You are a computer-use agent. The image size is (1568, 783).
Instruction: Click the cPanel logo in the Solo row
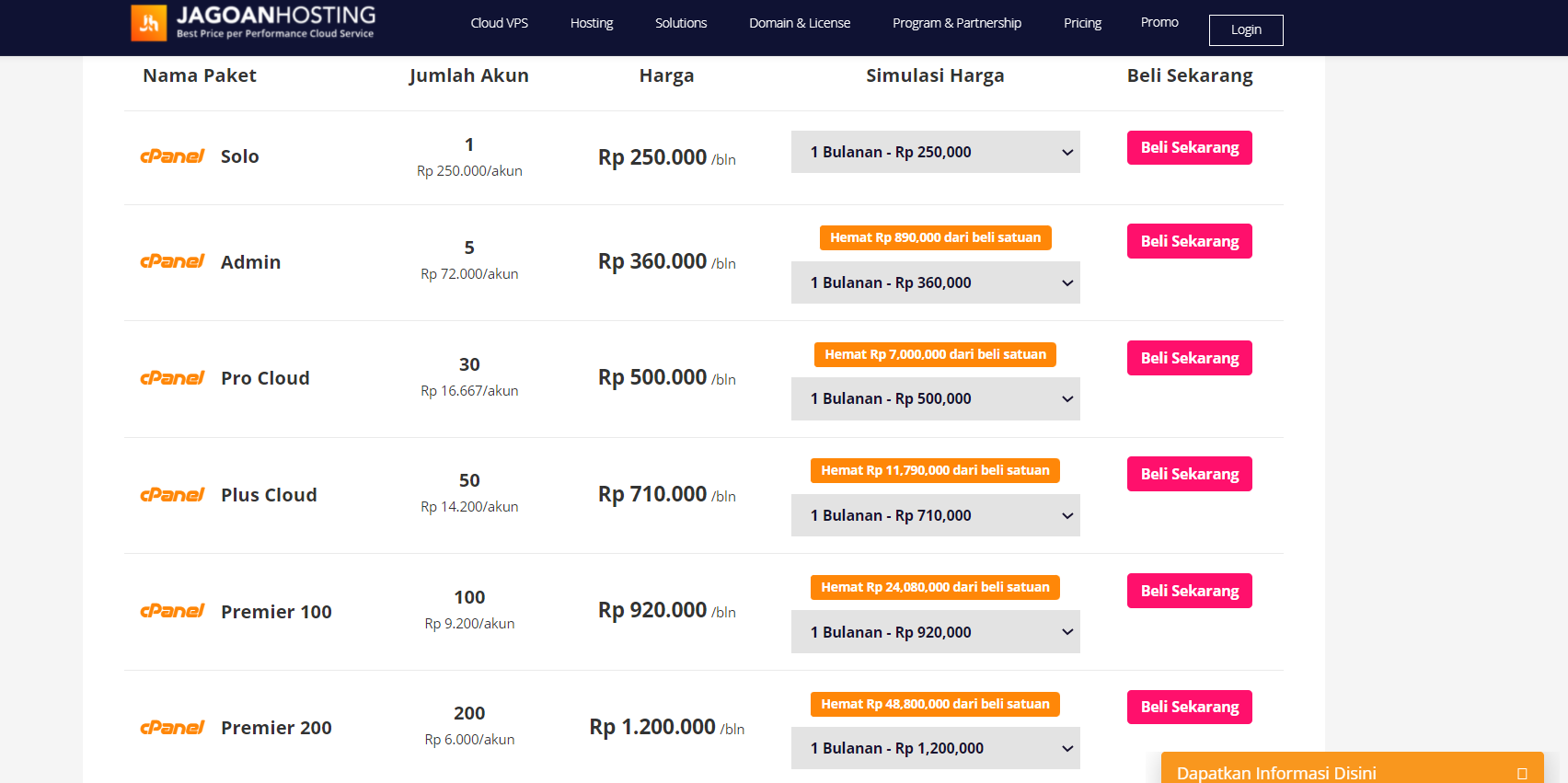pos(172,156)
